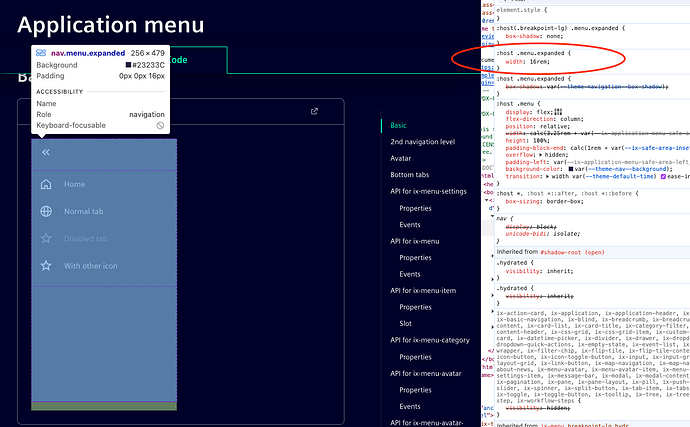Open Slot under API for ix-menu-item

click(x=405, y=324)
